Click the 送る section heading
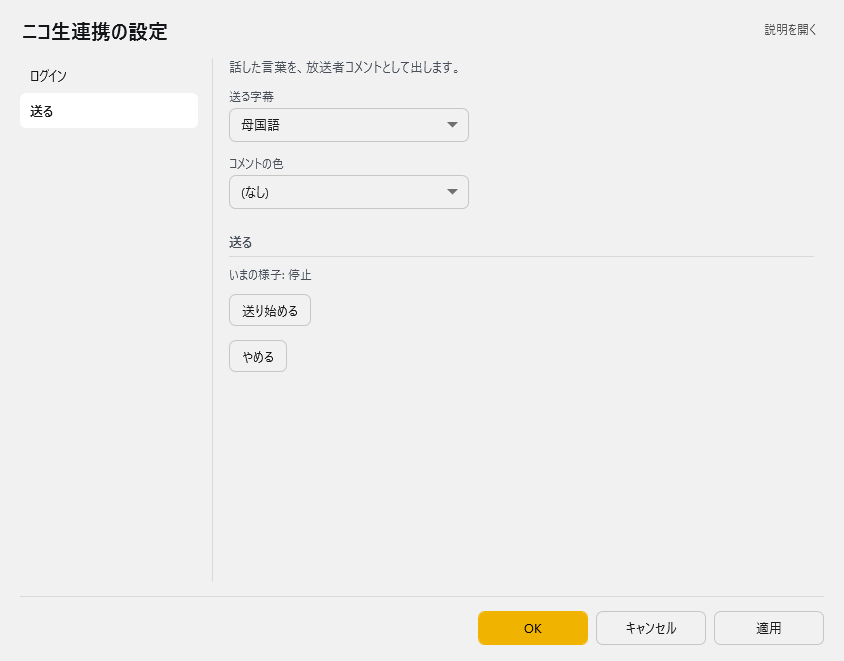This screenshot has width=844, height=661. click(x=241, y=243)
